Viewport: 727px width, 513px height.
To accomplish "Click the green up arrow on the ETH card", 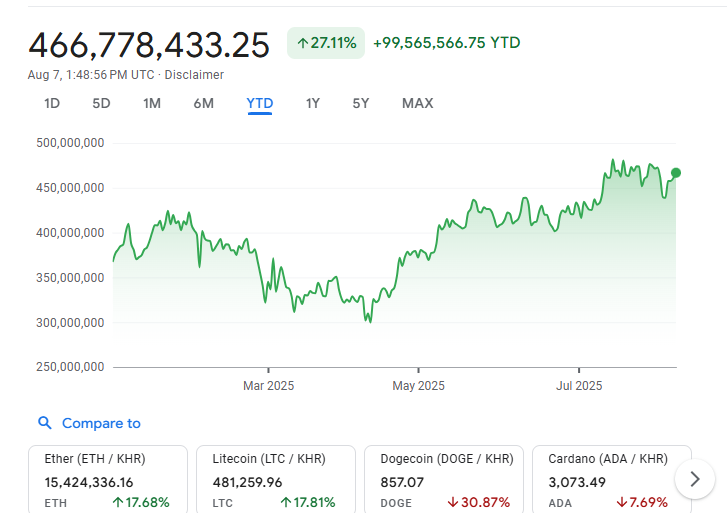I will pyautogui.click(x=118, y=502).
